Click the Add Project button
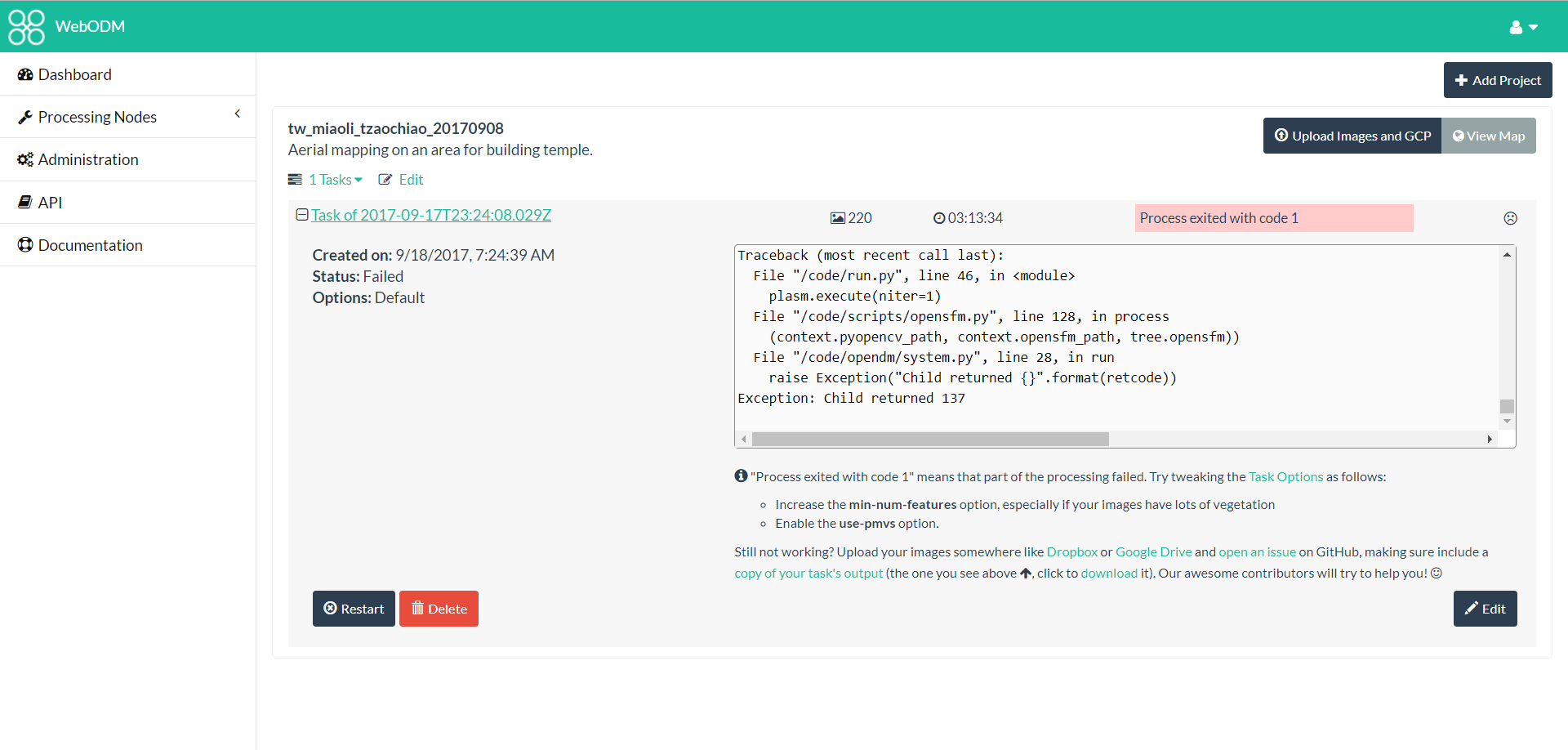Image resolution: width=1568 pixels, height=750 pixels. tap(1498, 80)
